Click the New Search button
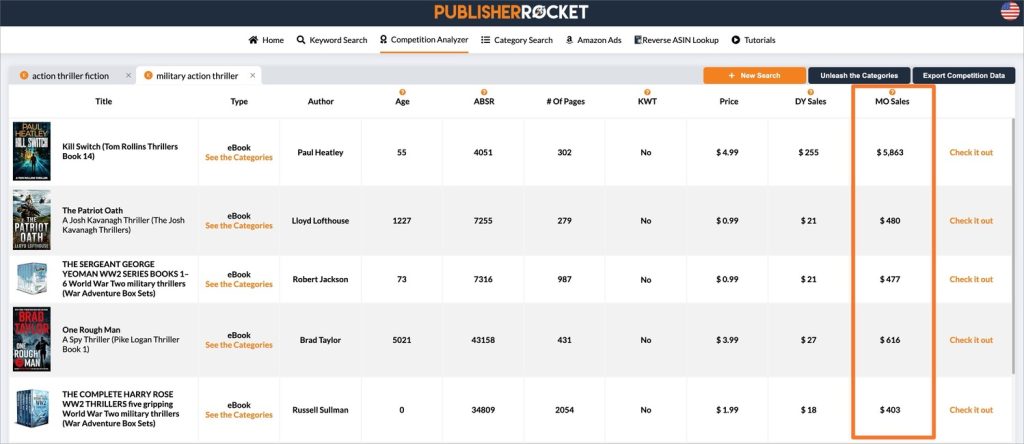Image resolution: width=1024 pixels, height=444 pixels. [754, 76]
